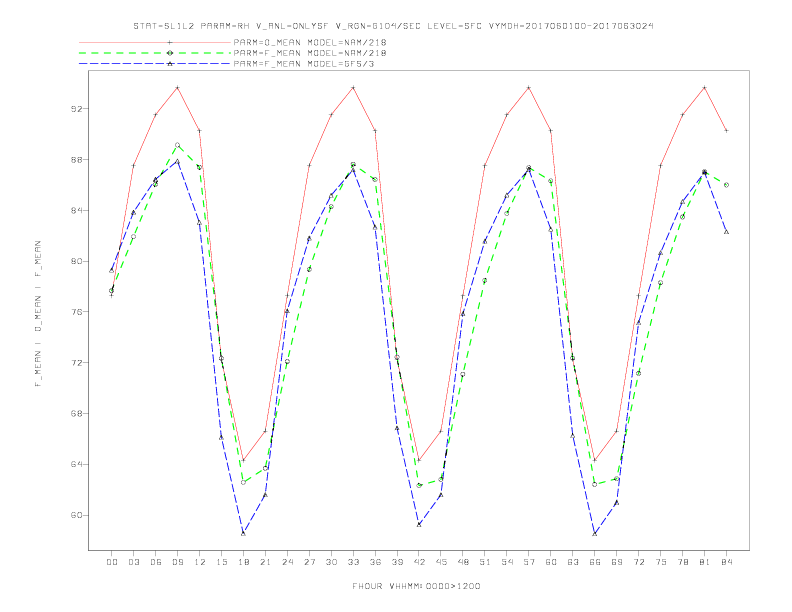Click the blue triangle marker at hour 42
Image resolution: width=792 pixels, height=612 pixels.
[x=419, y=525]
